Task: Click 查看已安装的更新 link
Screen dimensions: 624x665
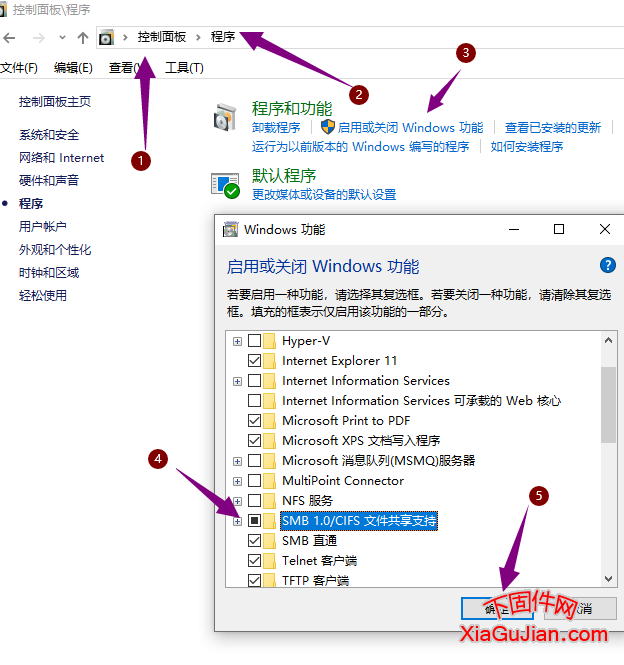Action: pos(553,128)
